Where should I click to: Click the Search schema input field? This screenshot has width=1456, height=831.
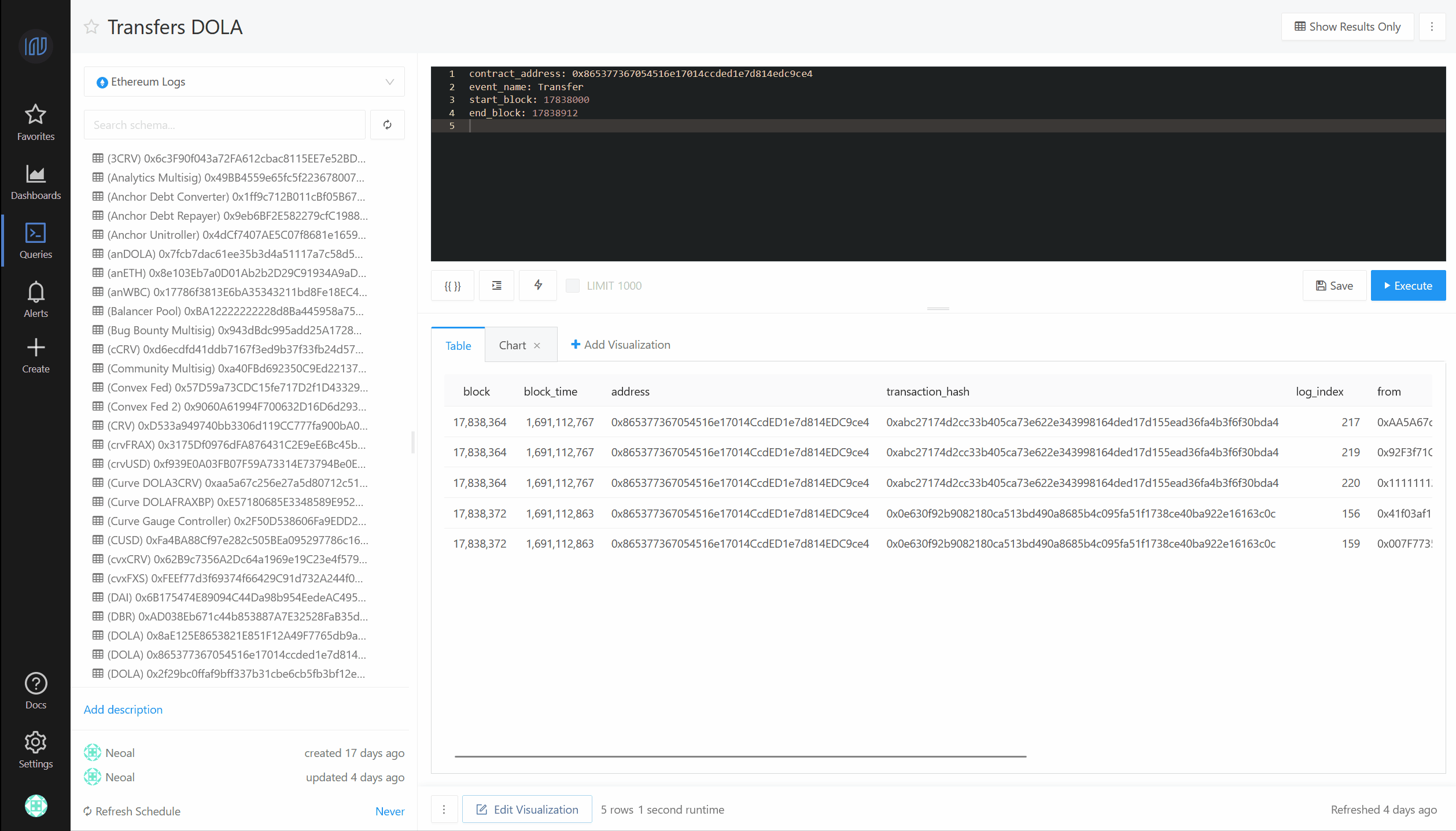(224, 125)
